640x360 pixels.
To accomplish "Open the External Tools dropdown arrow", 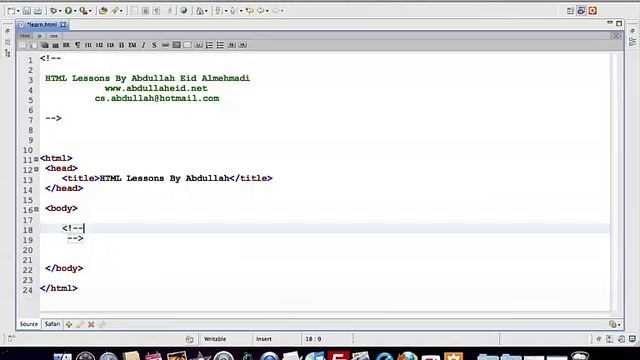I will pos(90,11).
